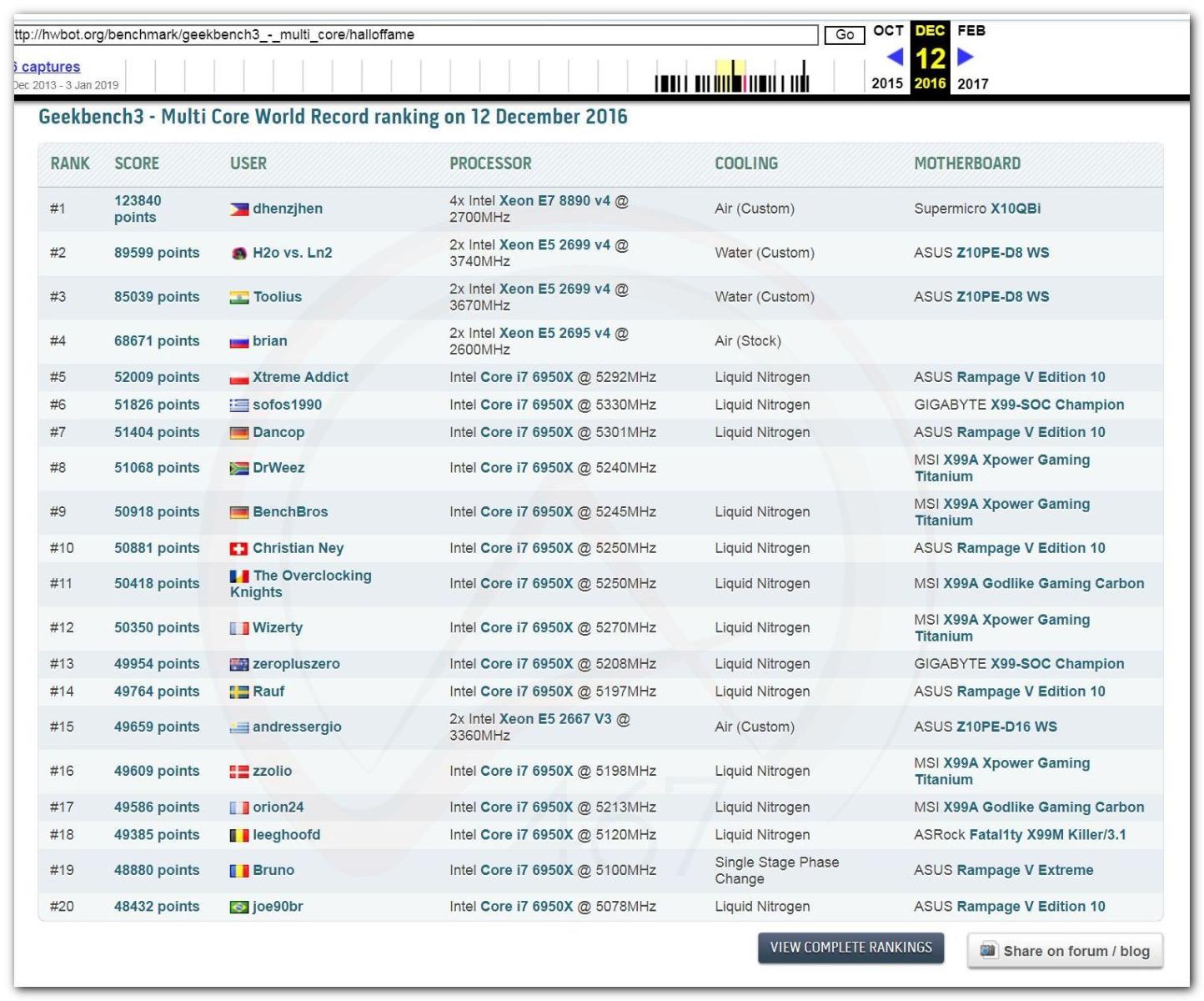Open The Overclocking Knights profile
Viewport: 1204px width, 1001px height.
coord(301,585)
